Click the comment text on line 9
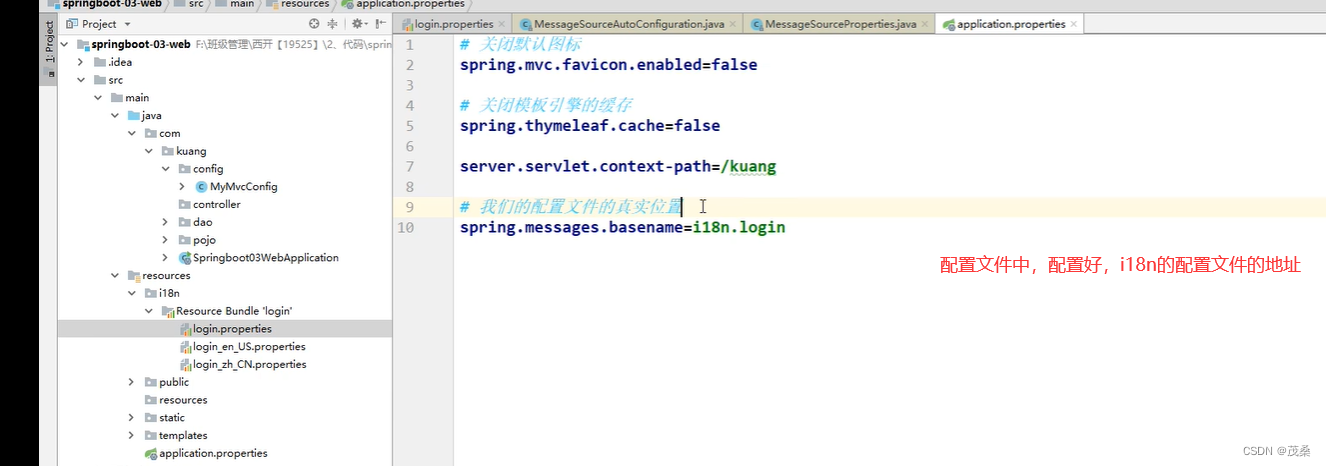The height and width of the screenshot is (466, 1326). point(570,206)
